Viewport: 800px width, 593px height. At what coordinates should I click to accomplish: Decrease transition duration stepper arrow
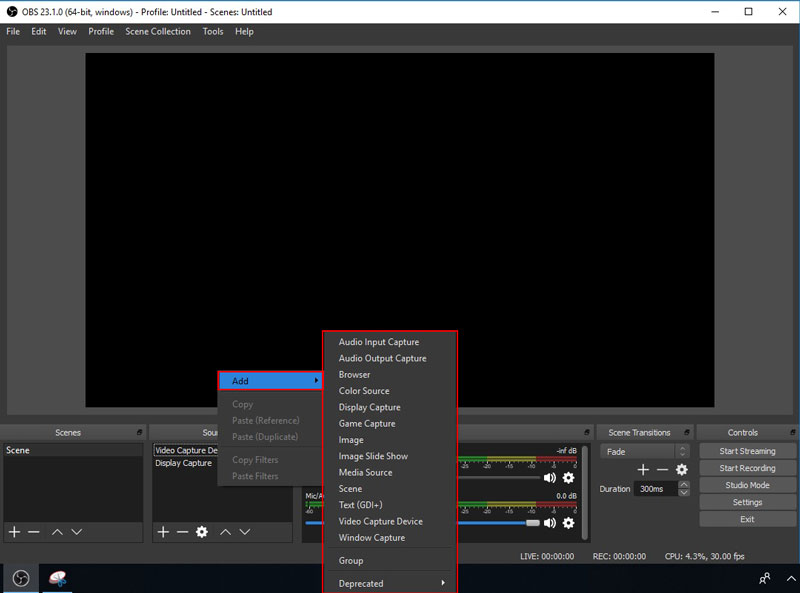(x=684, y=493)
